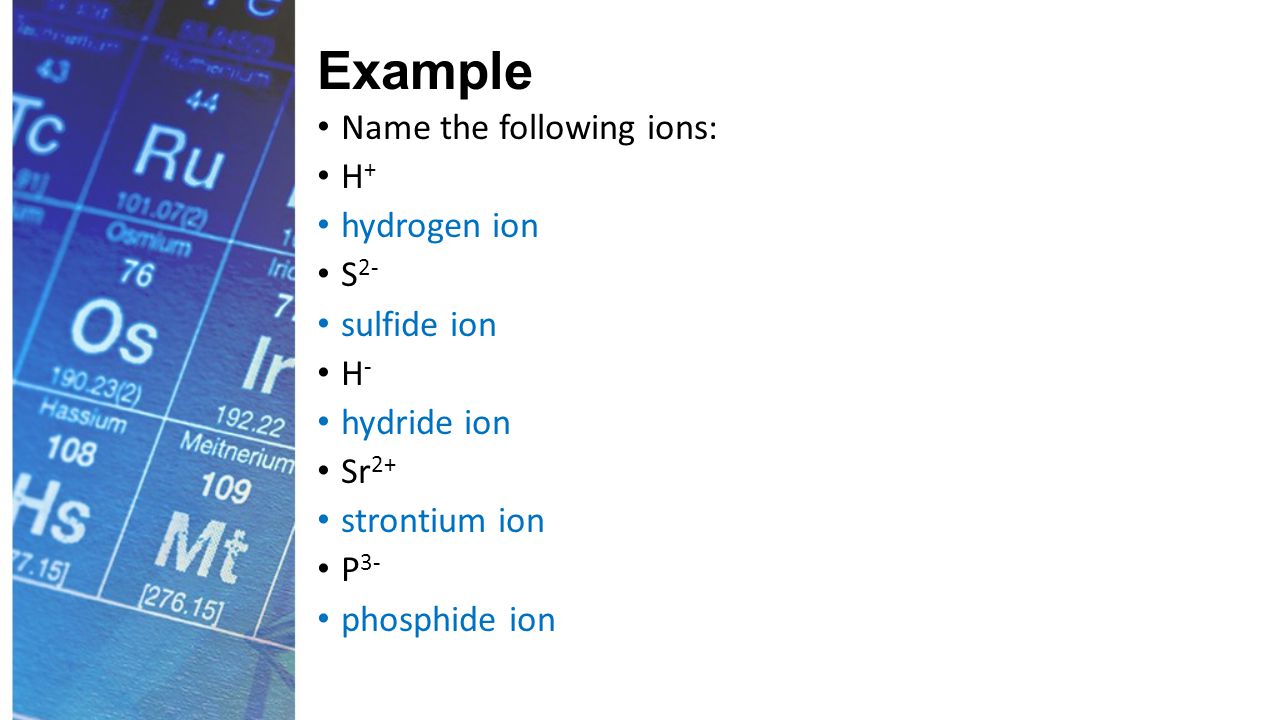
Task: Click the S2- ion formula
Action: [359, 275]
